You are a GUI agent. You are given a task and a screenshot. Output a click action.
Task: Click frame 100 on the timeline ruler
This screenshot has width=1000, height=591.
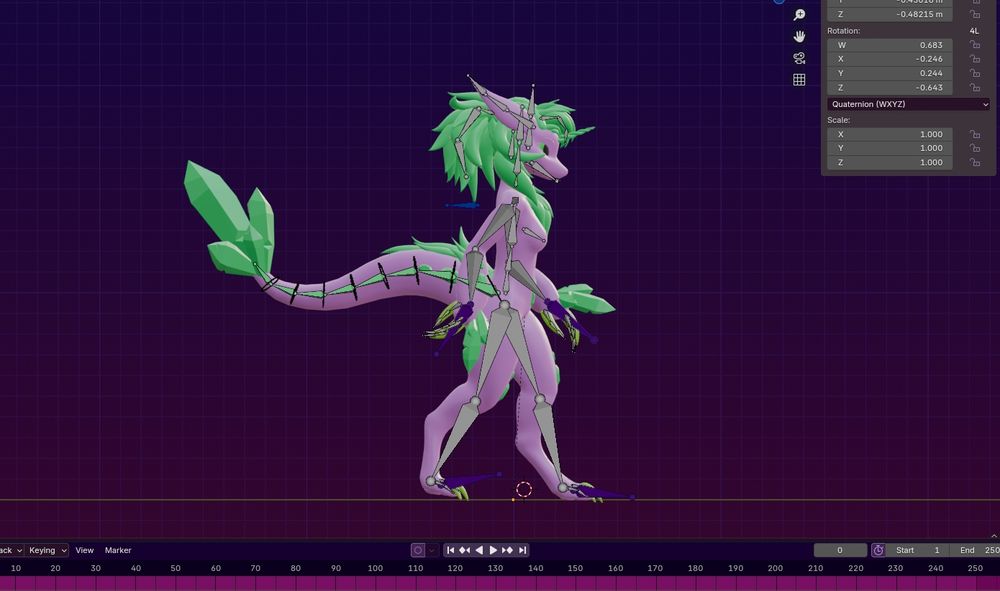coord(375,568)
